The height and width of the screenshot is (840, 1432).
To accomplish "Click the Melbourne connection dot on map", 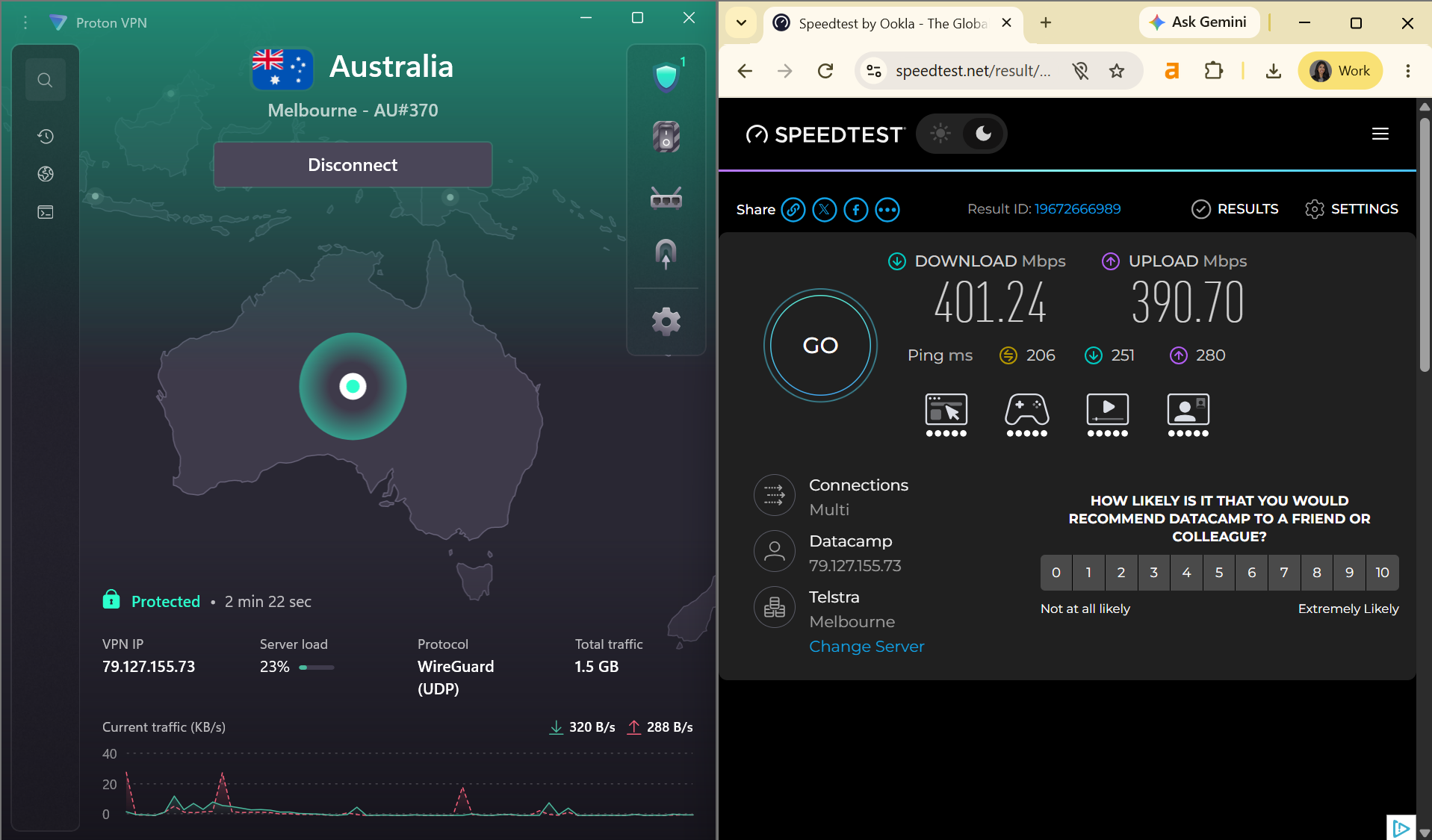I will (x=353, y=386).
